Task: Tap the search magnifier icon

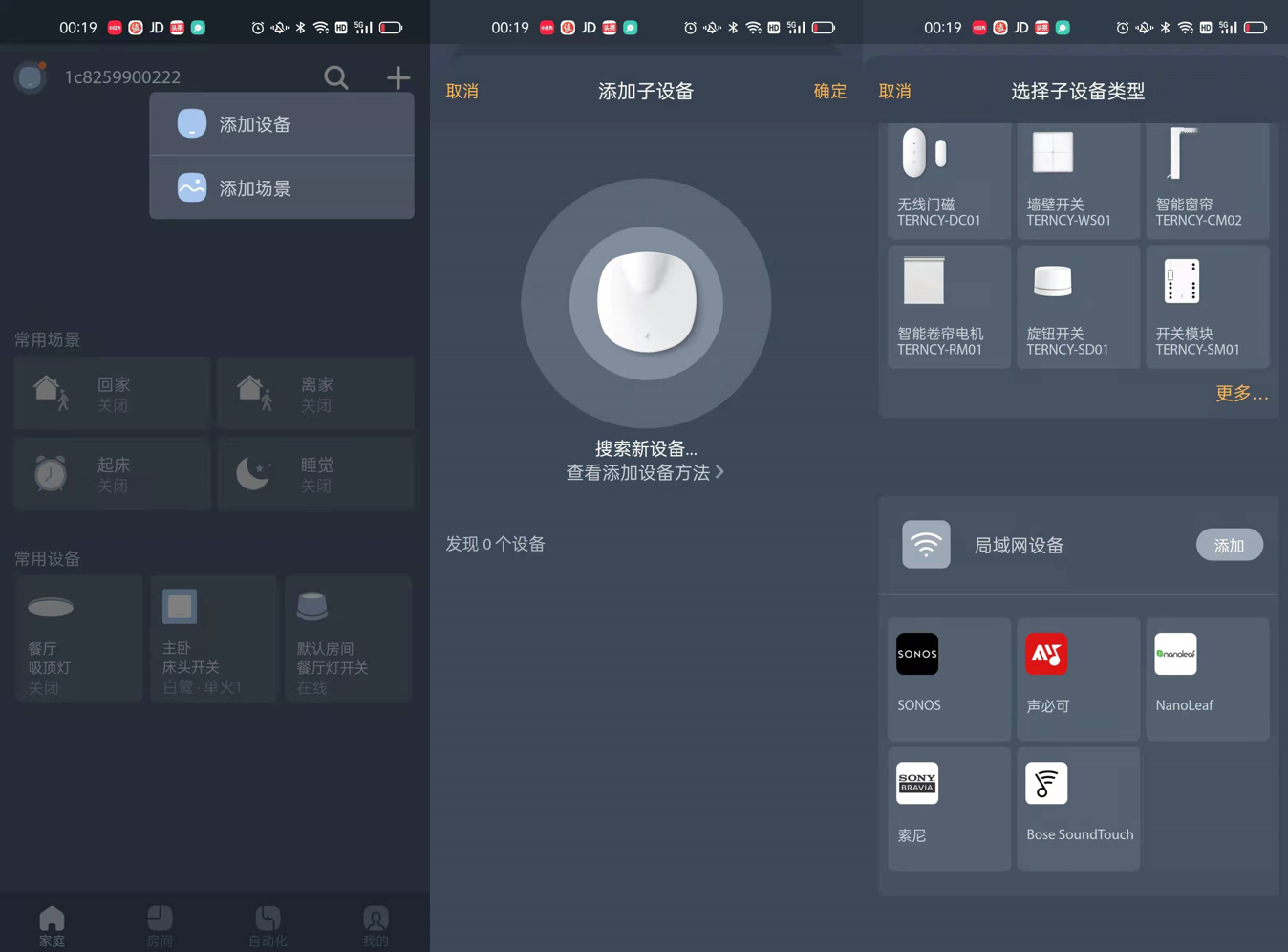Action: (335, 77)
